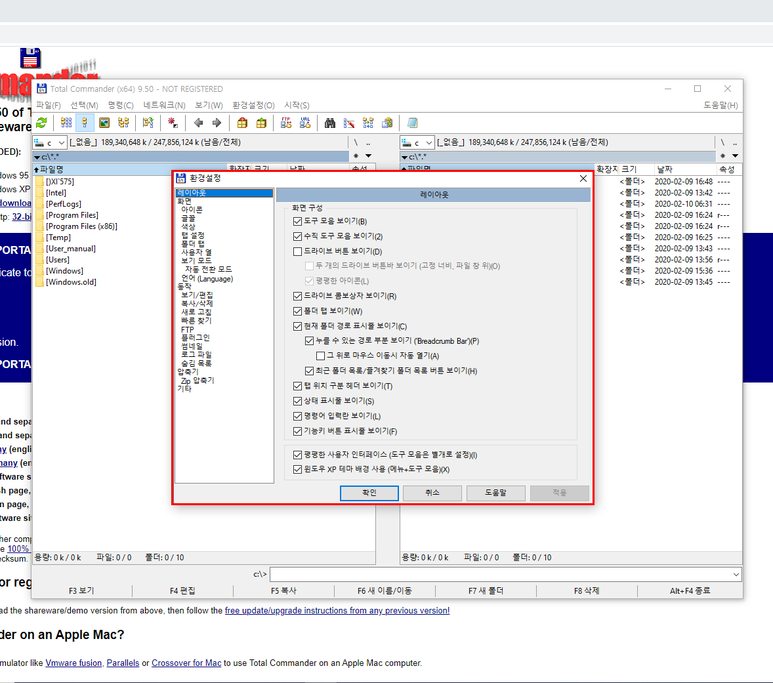Open 'Crossover for Mac' link on webpage

186,663
